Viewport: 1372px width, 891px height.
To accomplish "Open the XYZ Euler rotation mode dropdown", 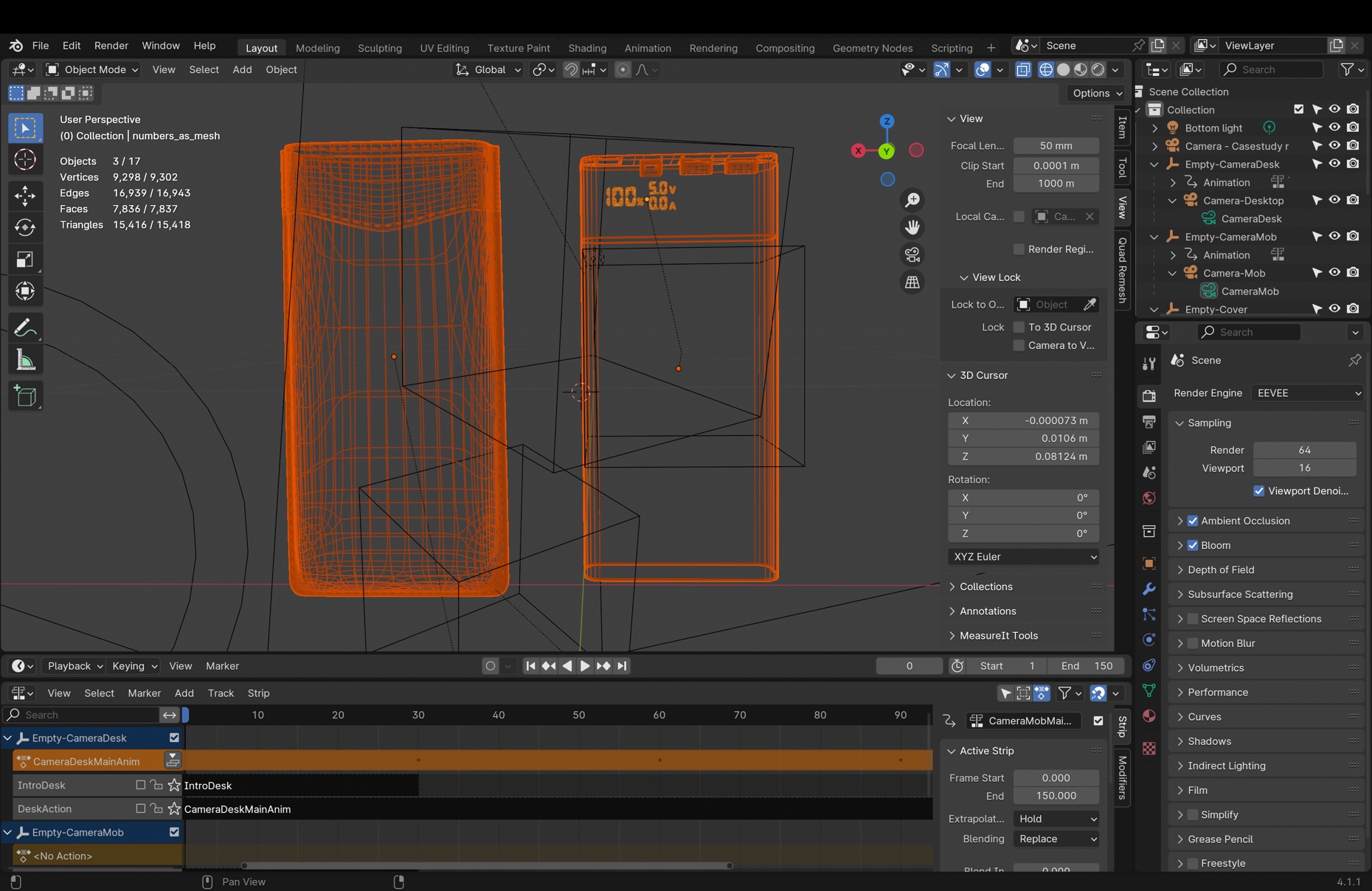I will tap(1023, 557).
